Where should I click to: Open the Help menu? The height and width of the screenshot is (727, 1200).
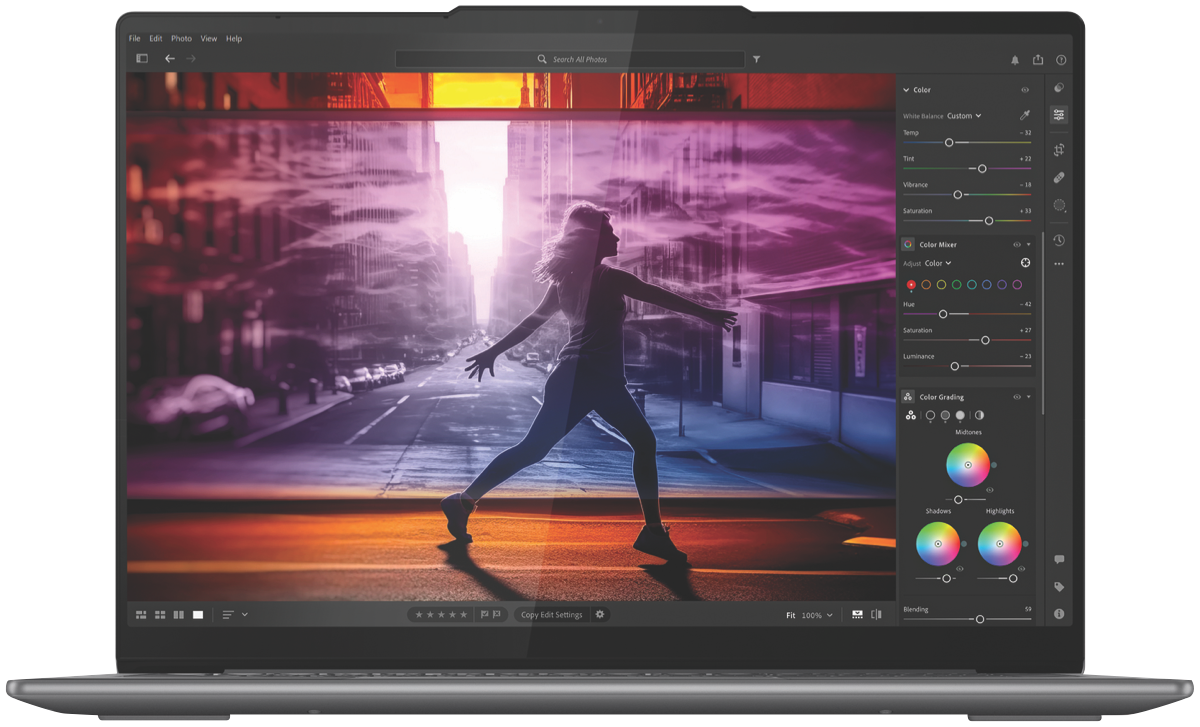[x=234, y=38]
